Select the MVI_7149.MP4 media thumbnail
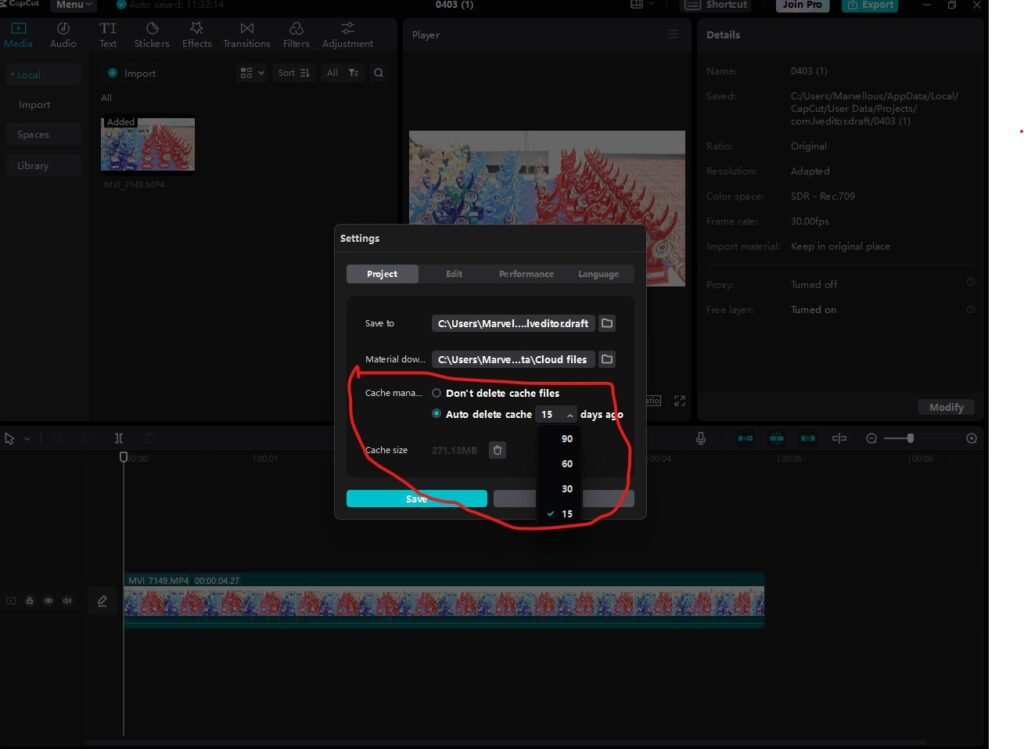 pyautogui.click(x=147, y=142)
